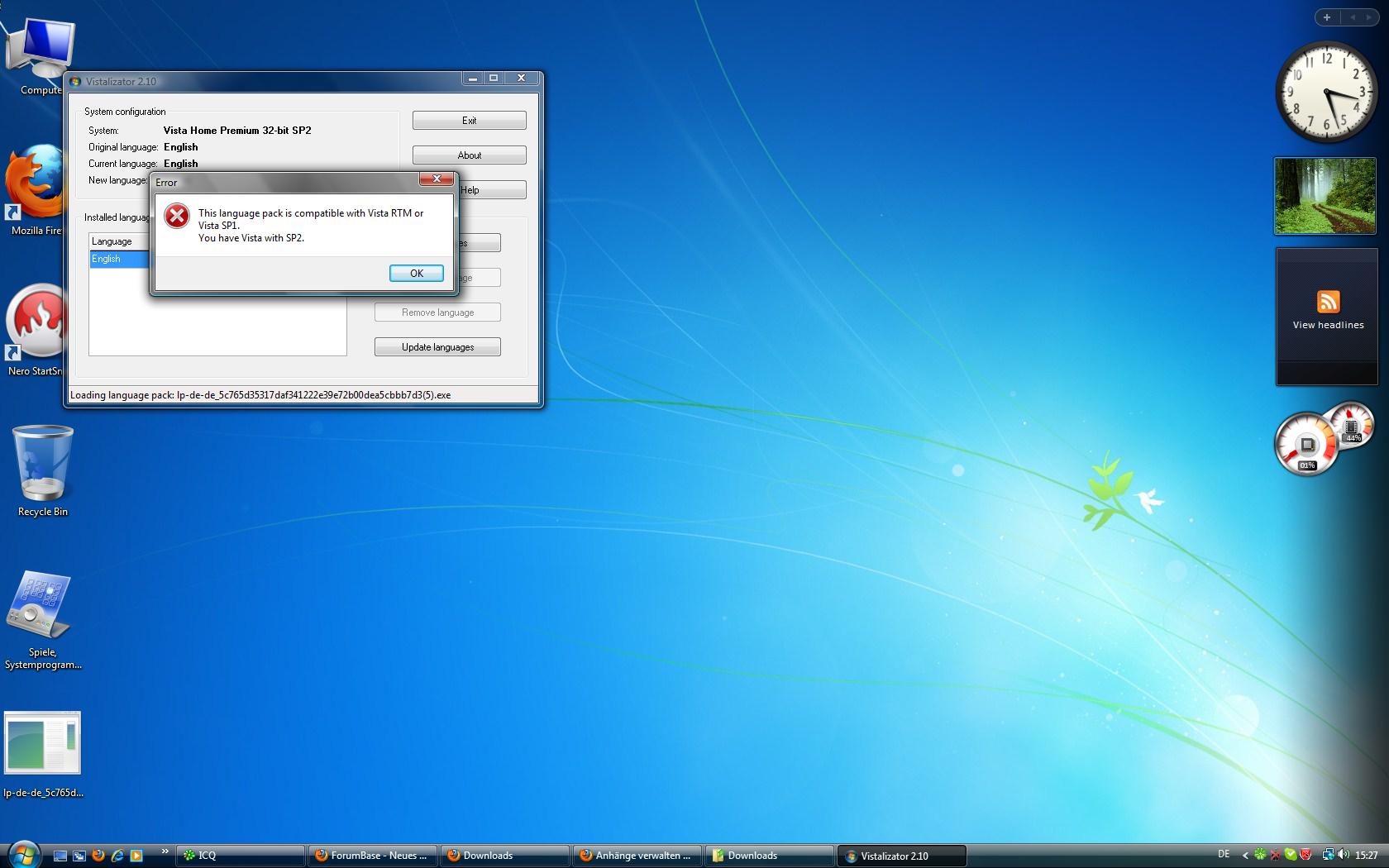Click the red shield antivirus tray icon
The width and height of the screenshot is (1389, 868).
coord(1306,855)
